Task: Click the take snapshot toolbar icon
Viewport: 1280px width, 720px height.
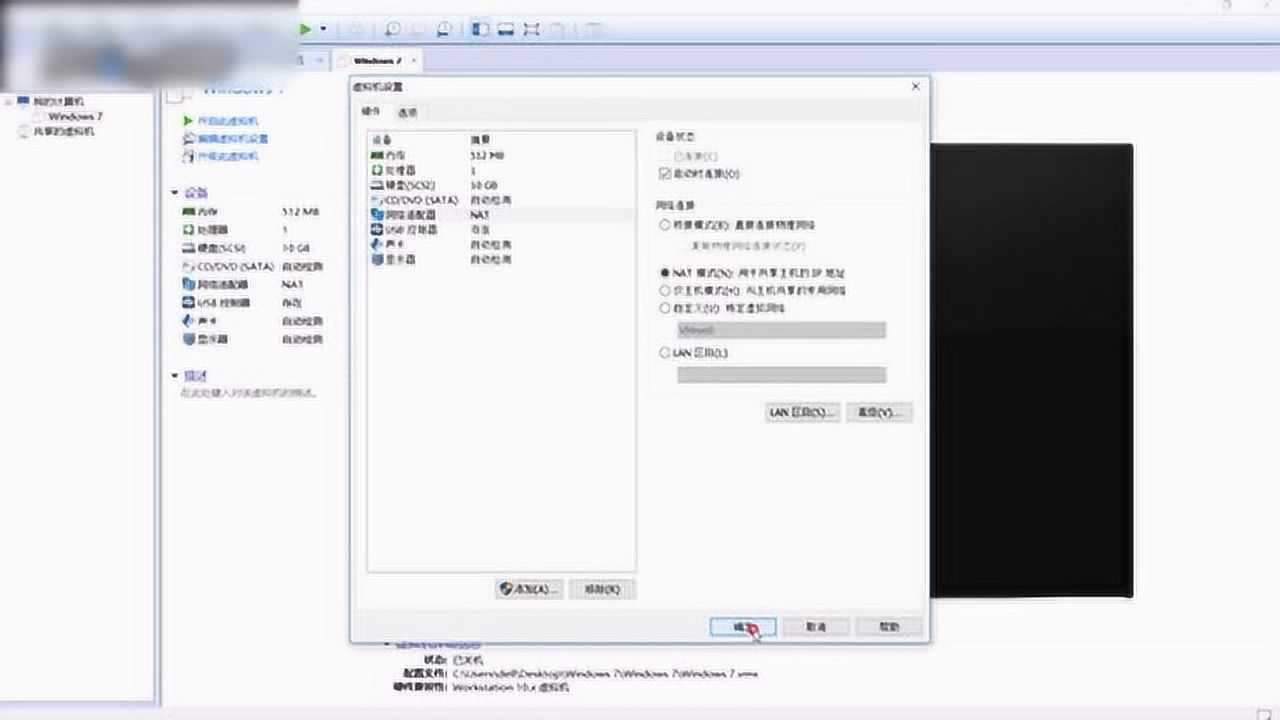Action: (393, 29)
